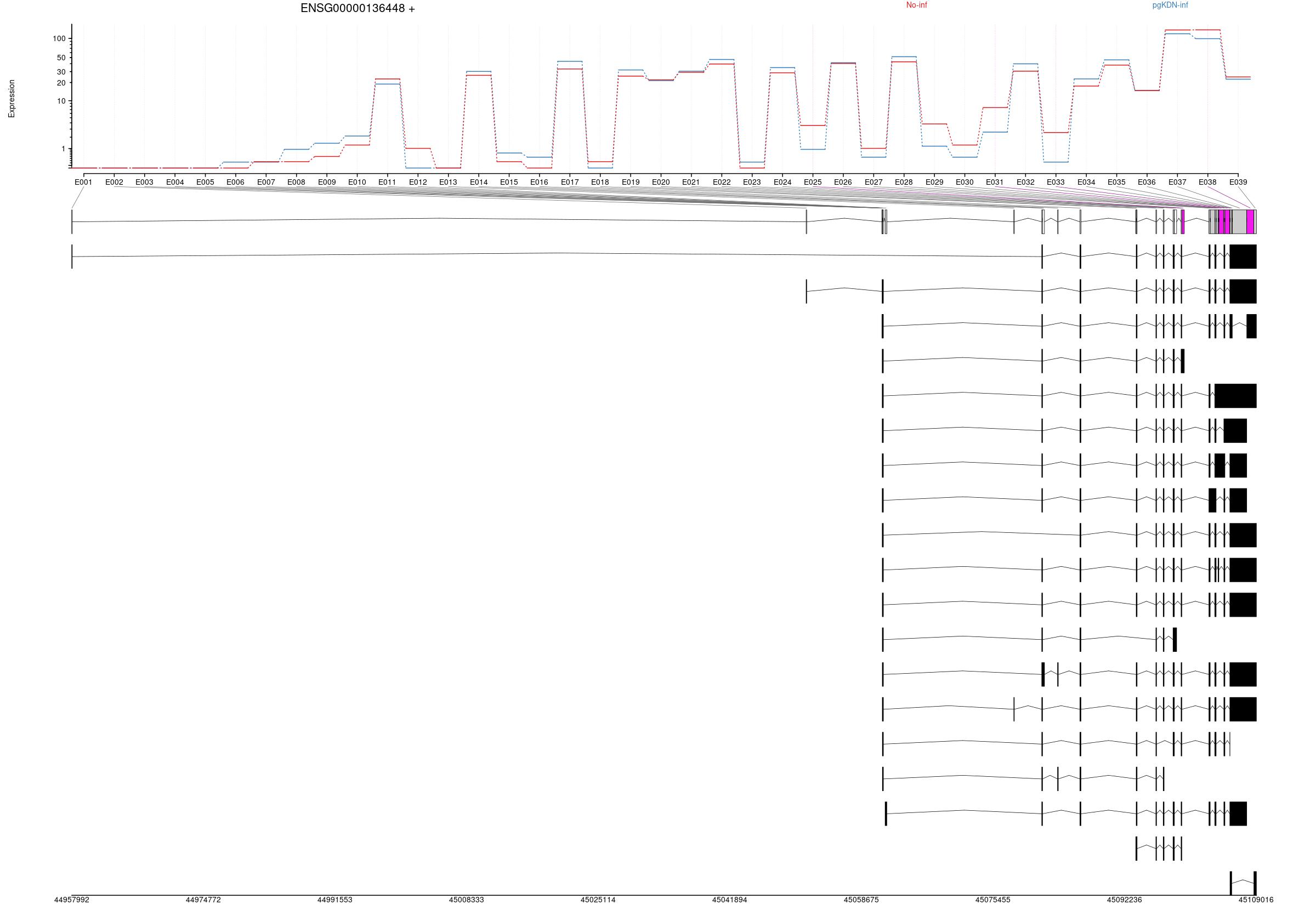Click exon label E028
Screen dimensions: 1316x910
pos(904,183)
